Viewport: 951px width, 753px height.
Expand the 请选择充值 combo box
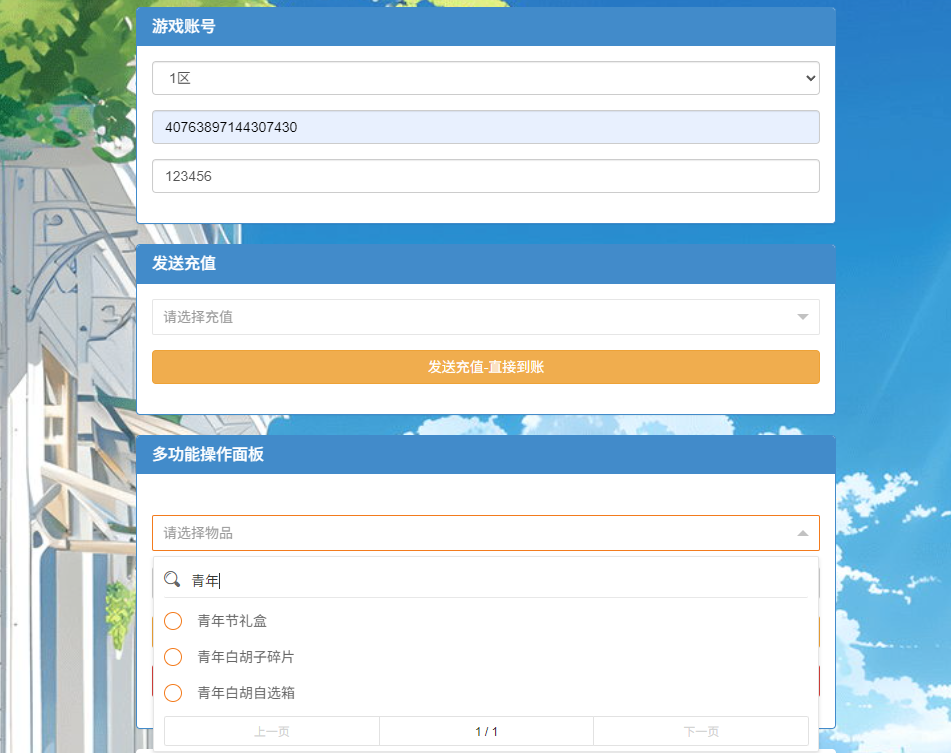(485, 317)
